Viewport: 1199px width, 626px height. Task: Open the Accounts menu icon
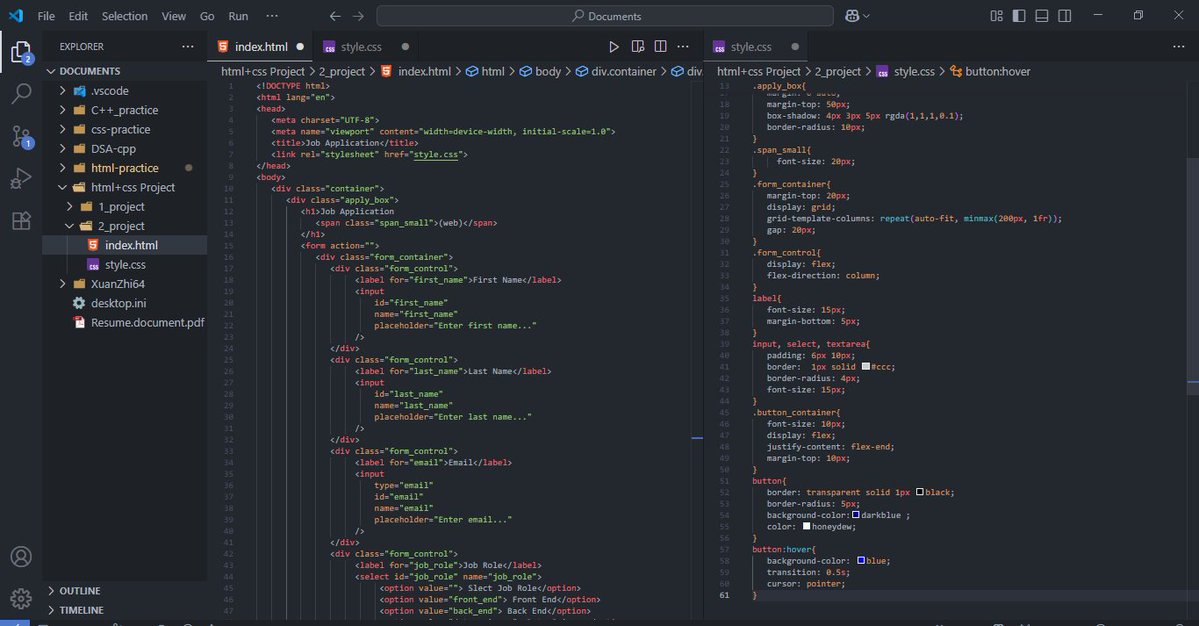click(21, 556)
